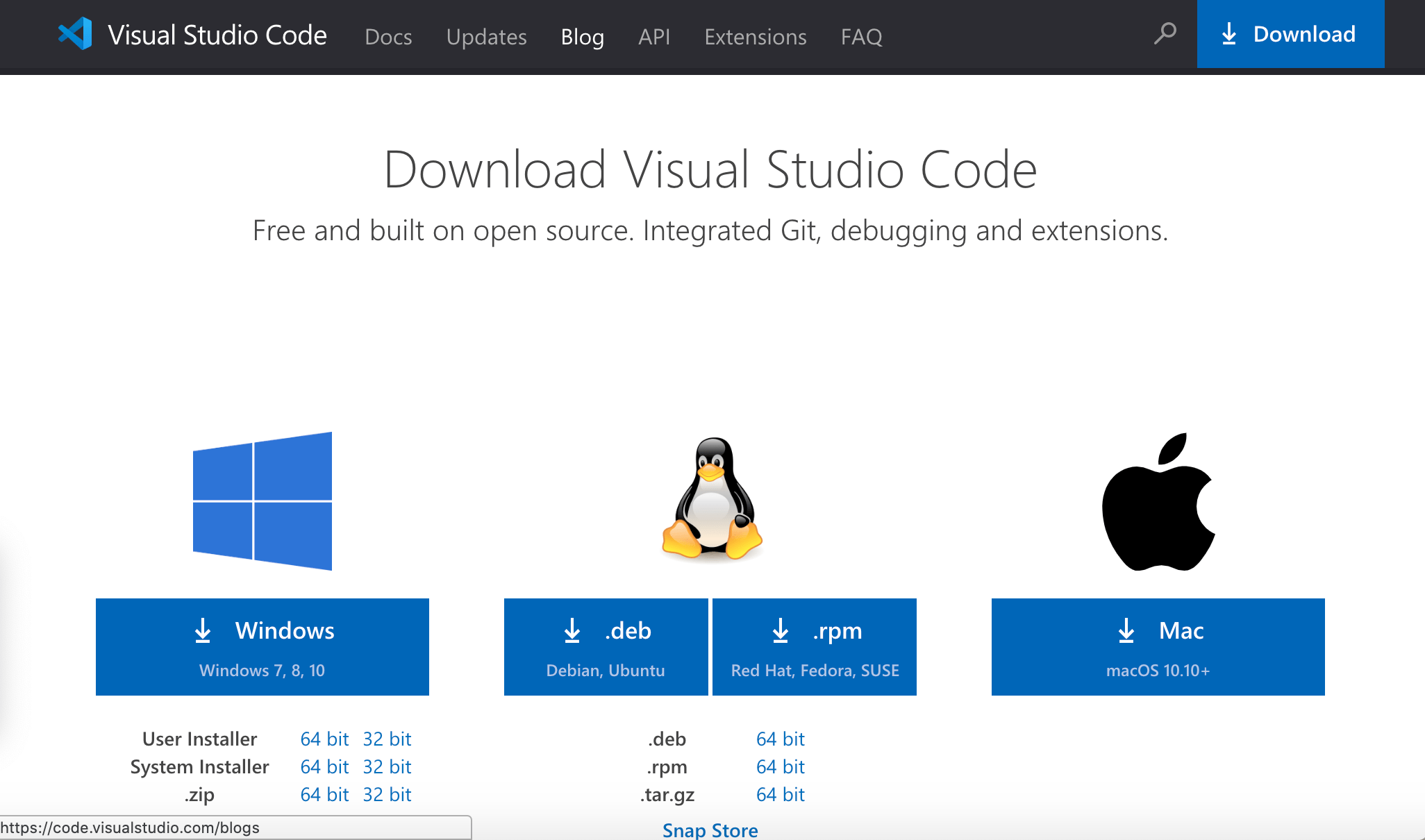This screenshot has width=1425, height=840.
Task: Open the Docs menu item
Action: tap(388, 36)
